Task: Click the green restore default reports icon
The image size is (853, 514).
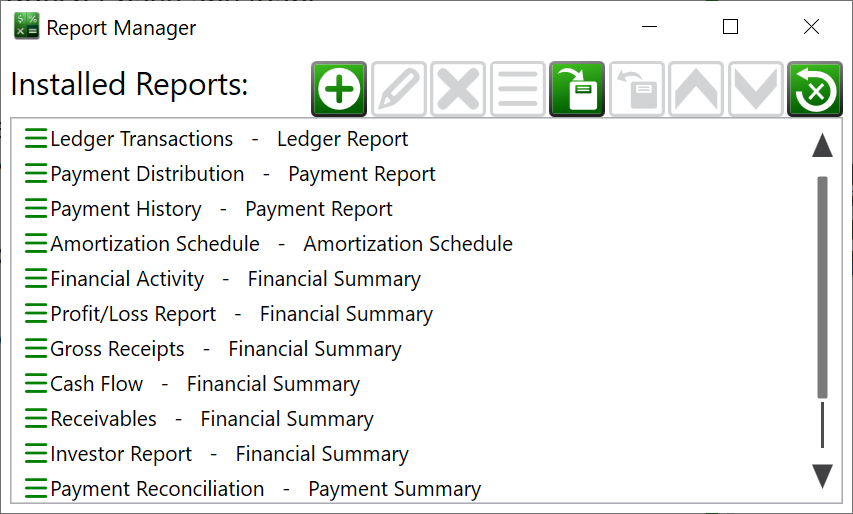Action: 815,89
